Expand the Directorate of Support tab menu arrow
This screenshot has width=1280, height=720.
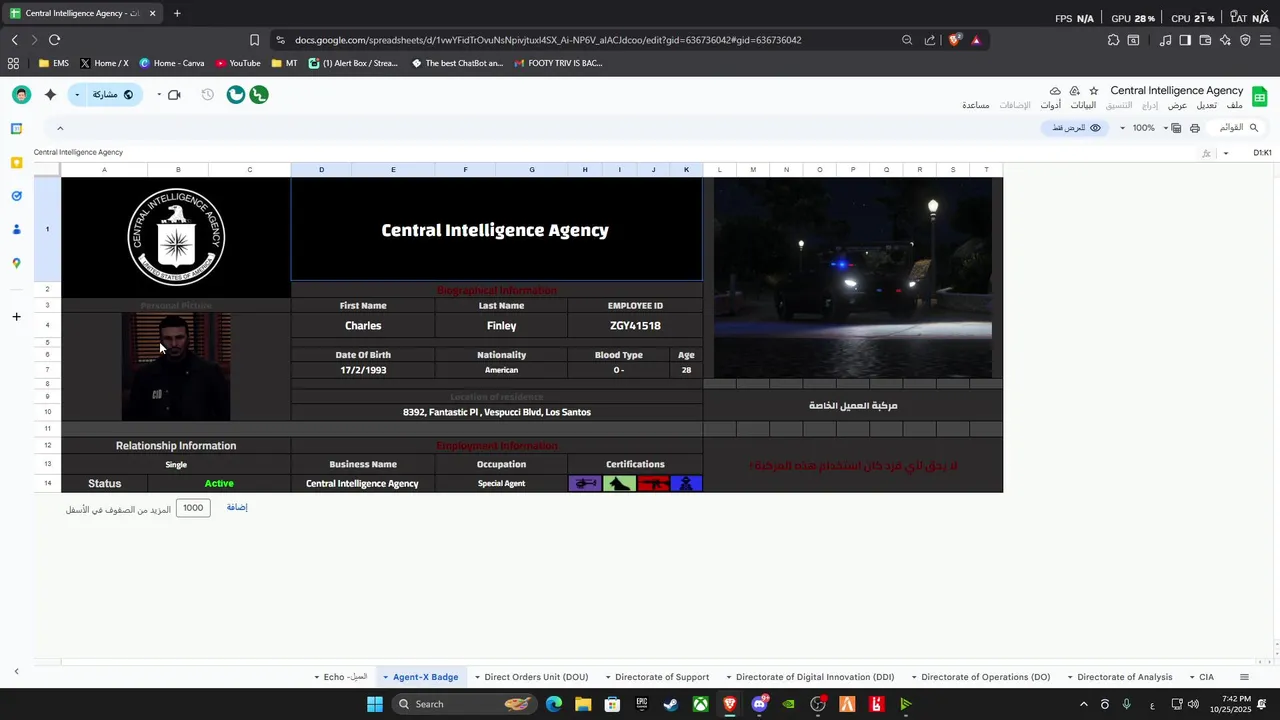[607, 678]
